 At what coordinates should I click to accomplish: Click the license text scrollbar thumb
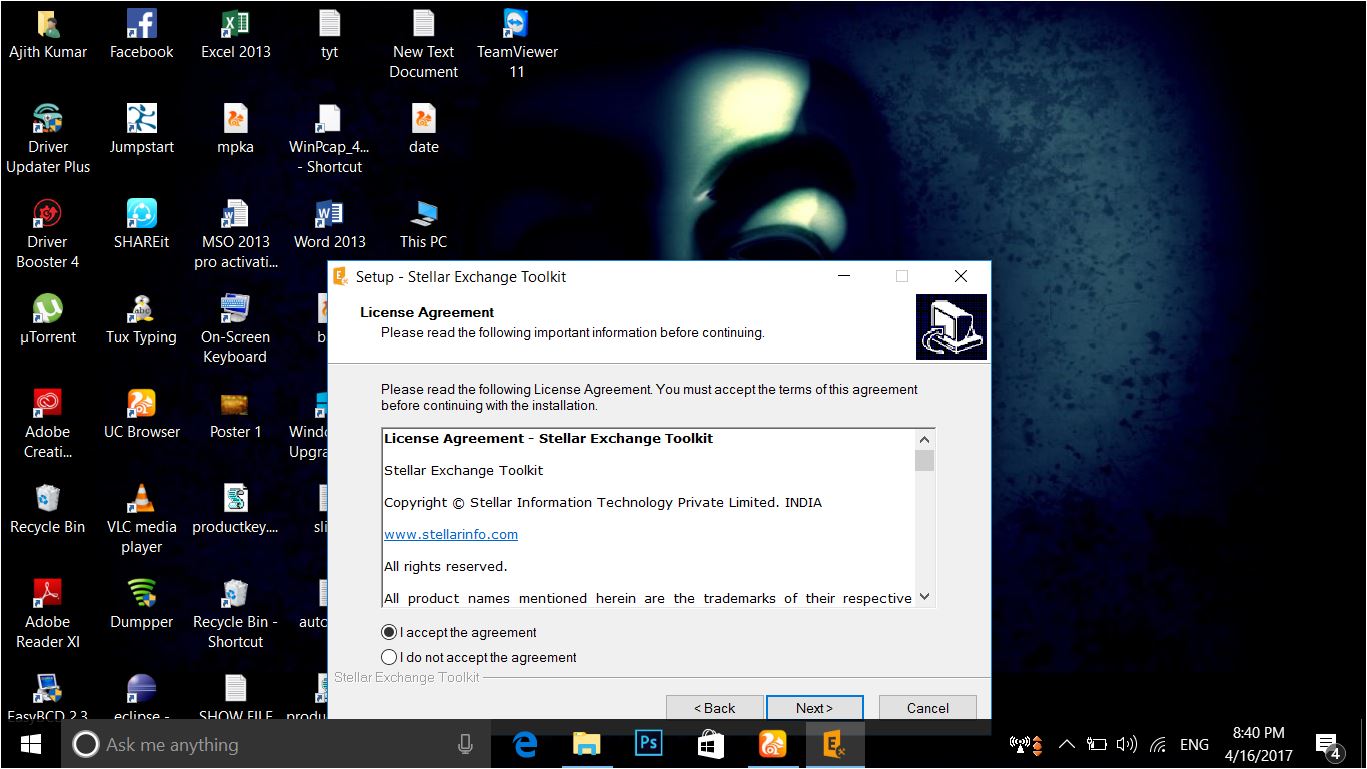click(x=924, y=460)
